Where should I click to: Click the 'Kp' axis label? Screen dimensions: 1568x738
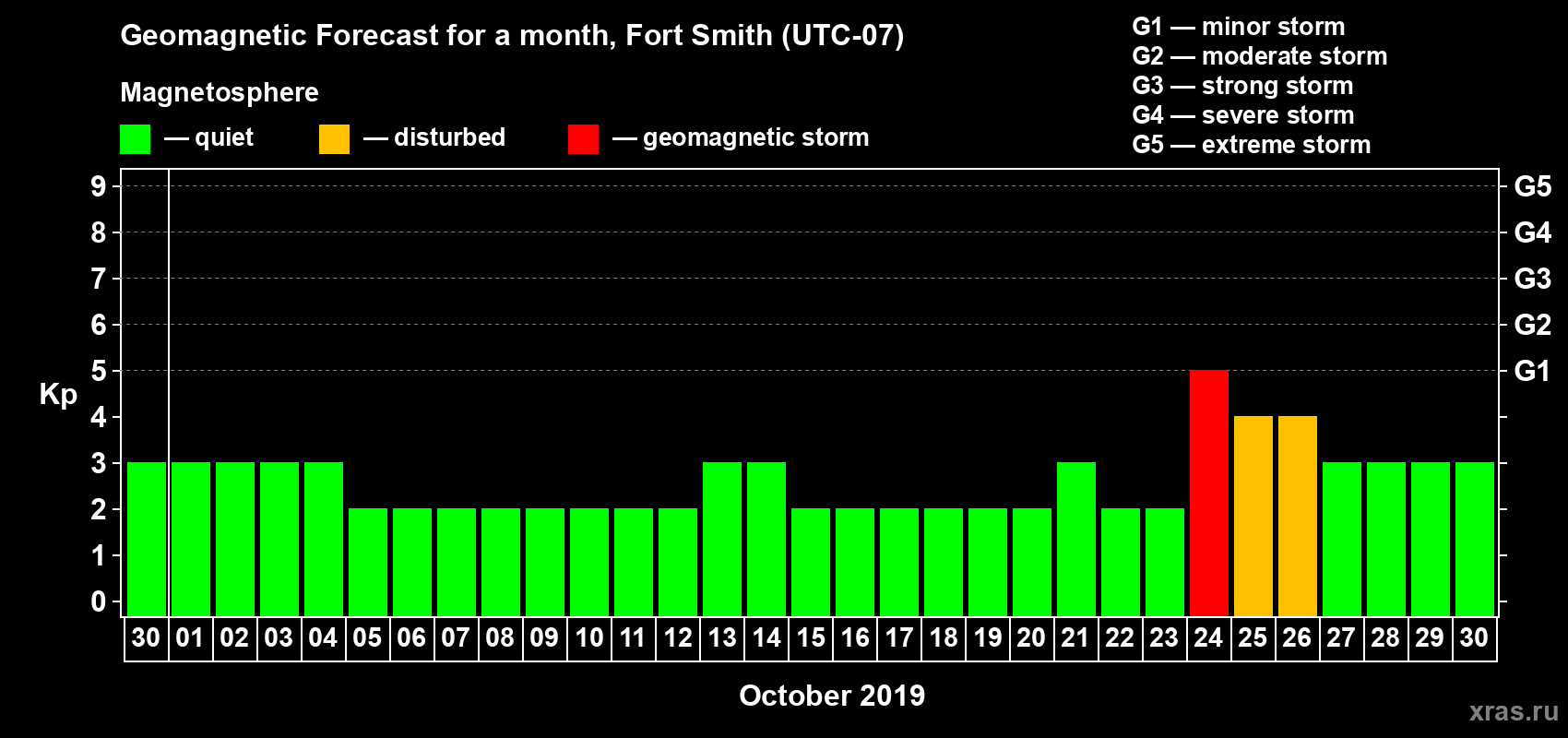click(x=58, y=395)
